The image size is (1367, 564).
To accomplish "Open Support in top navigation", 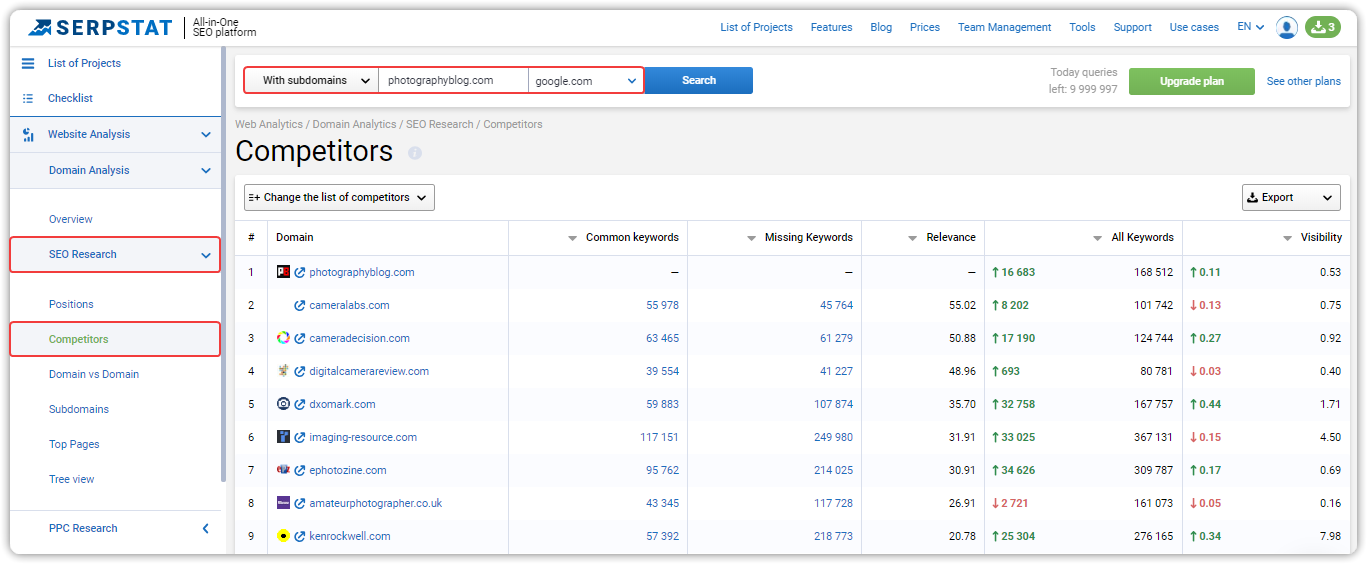I will tap(1132, 27).
